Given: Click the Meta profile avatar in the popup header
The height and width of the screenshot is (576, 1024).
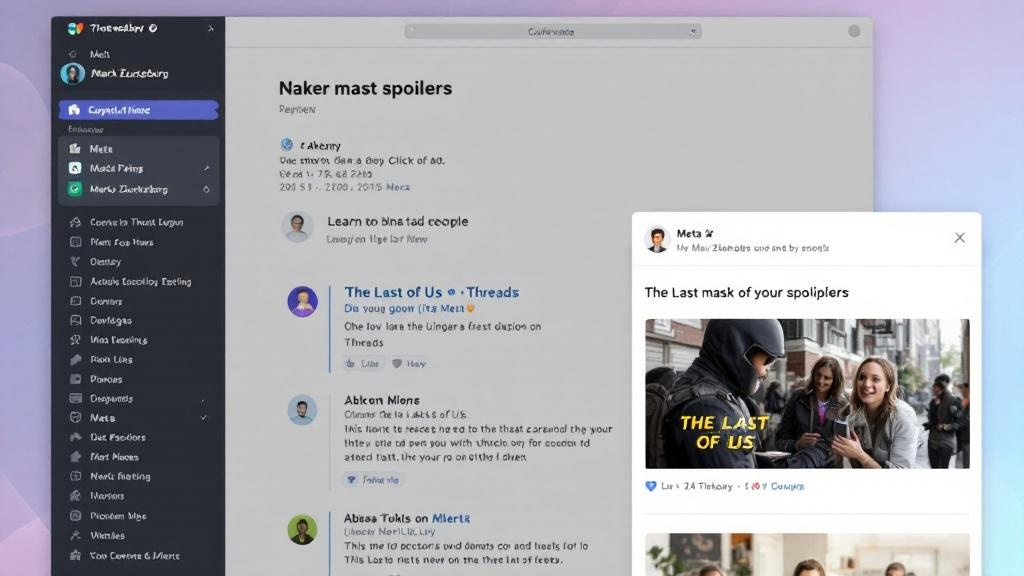Looking at the screenshot, I should [x=658, y=239].
